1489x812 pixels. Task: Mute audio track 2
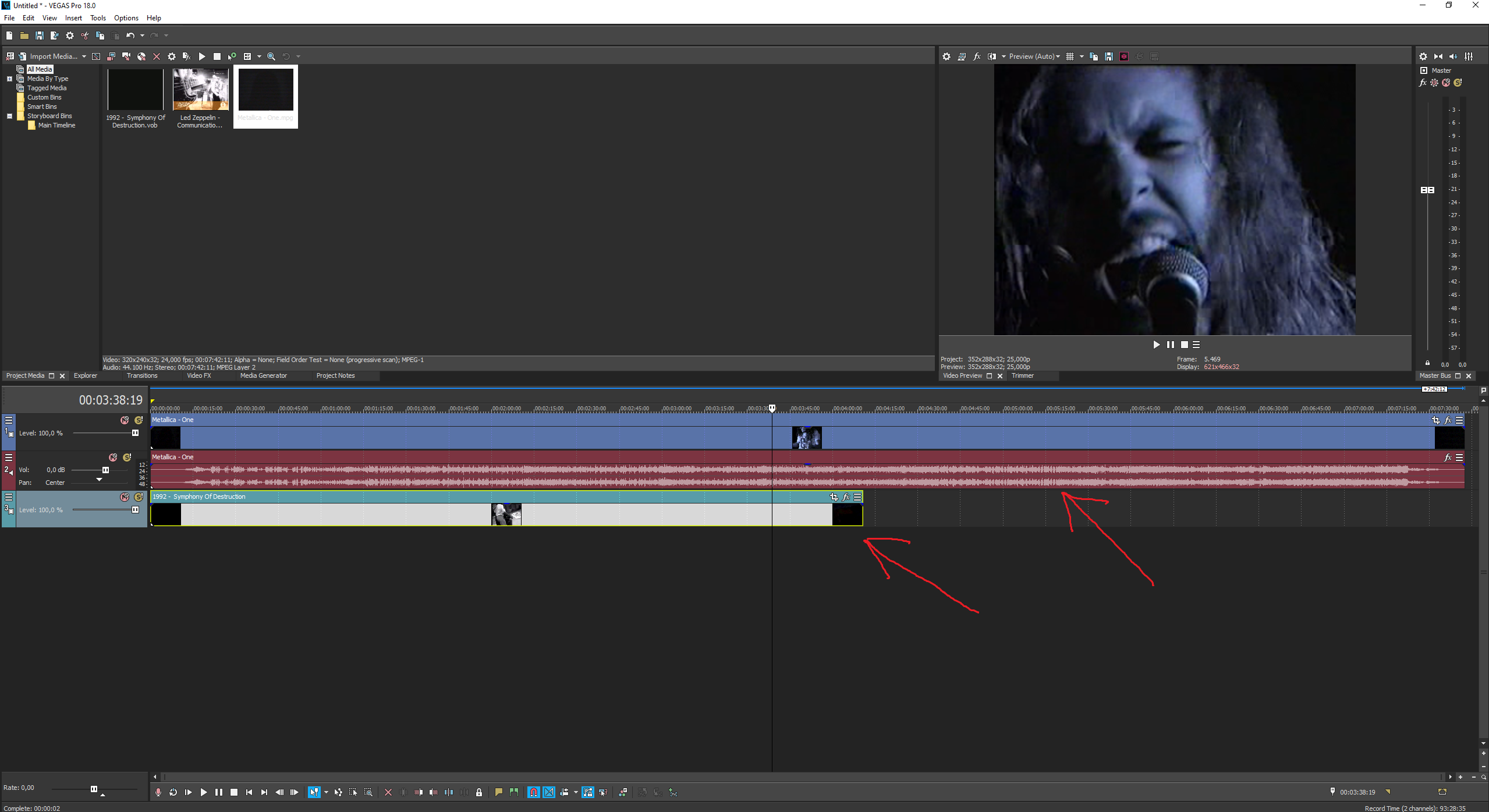coord(113,458)
